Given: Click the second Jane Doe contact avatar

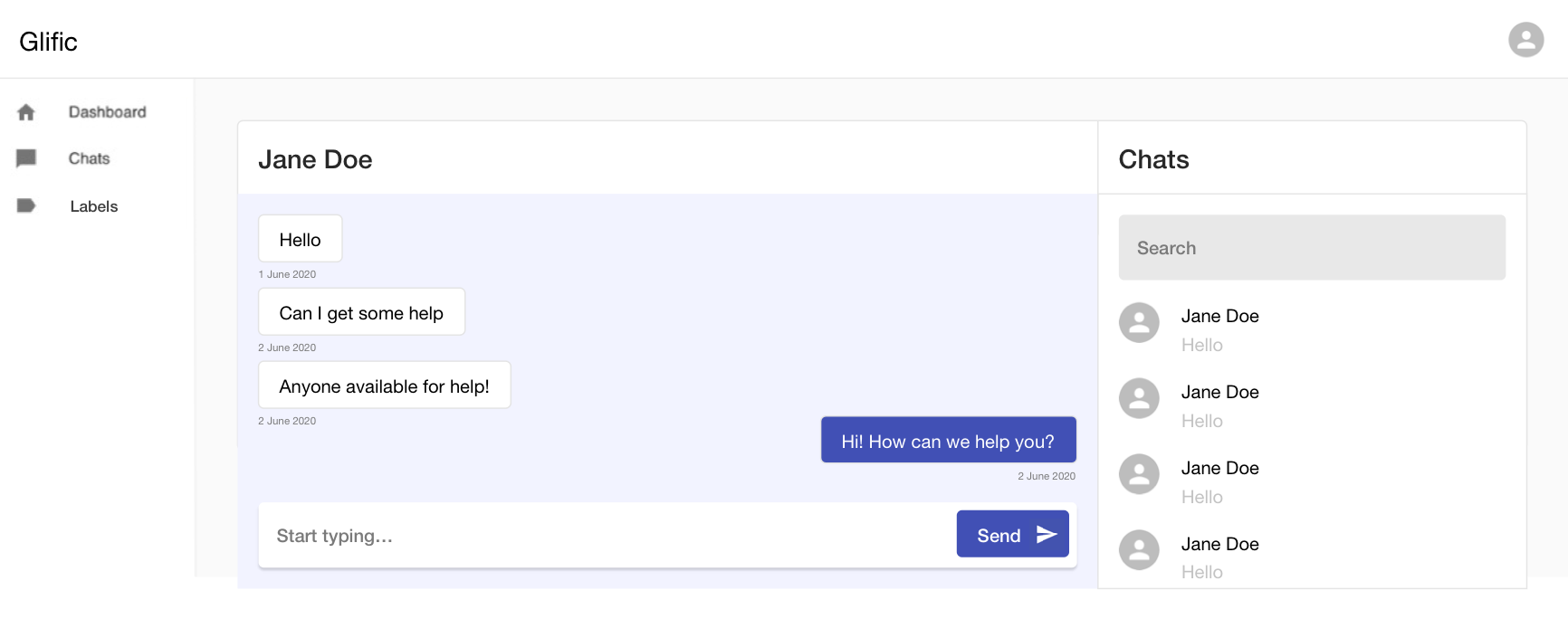Looking at the screenshot, I should click(1139, 398).
